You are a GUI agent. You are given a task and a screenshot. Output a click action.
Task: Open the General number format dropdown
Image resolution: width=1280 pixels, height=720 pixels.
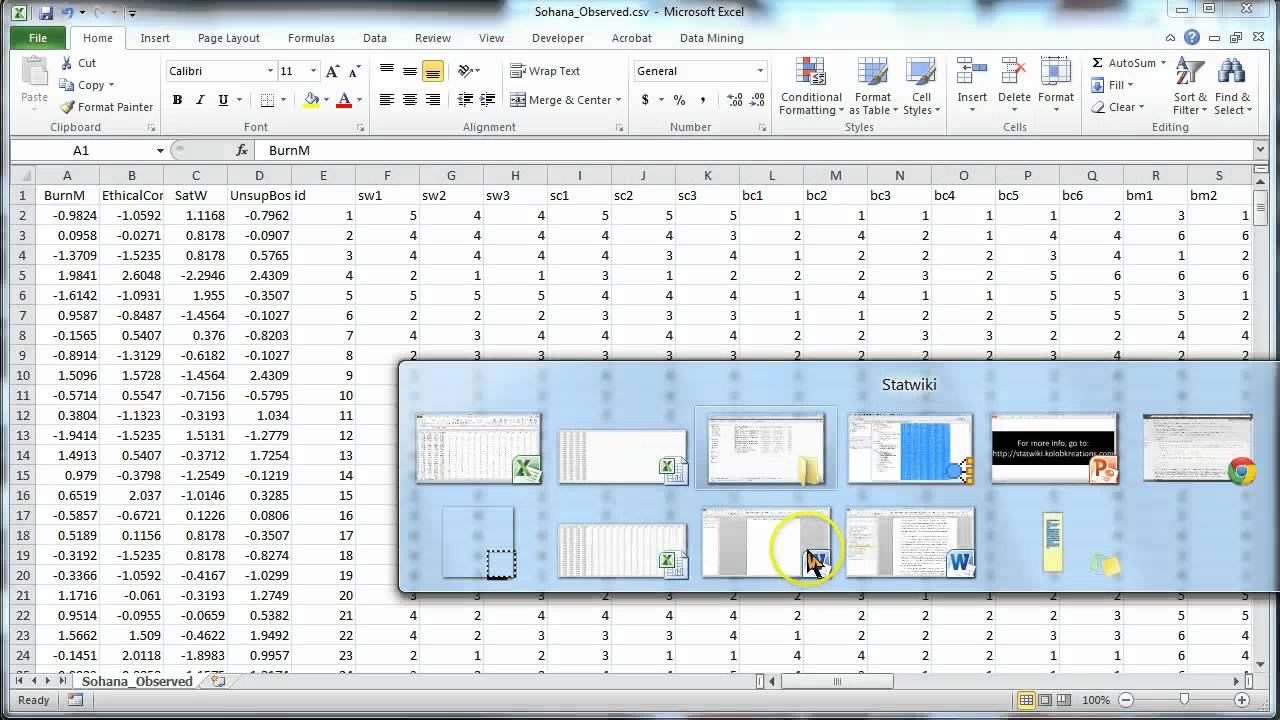click(x=760, y=71)
